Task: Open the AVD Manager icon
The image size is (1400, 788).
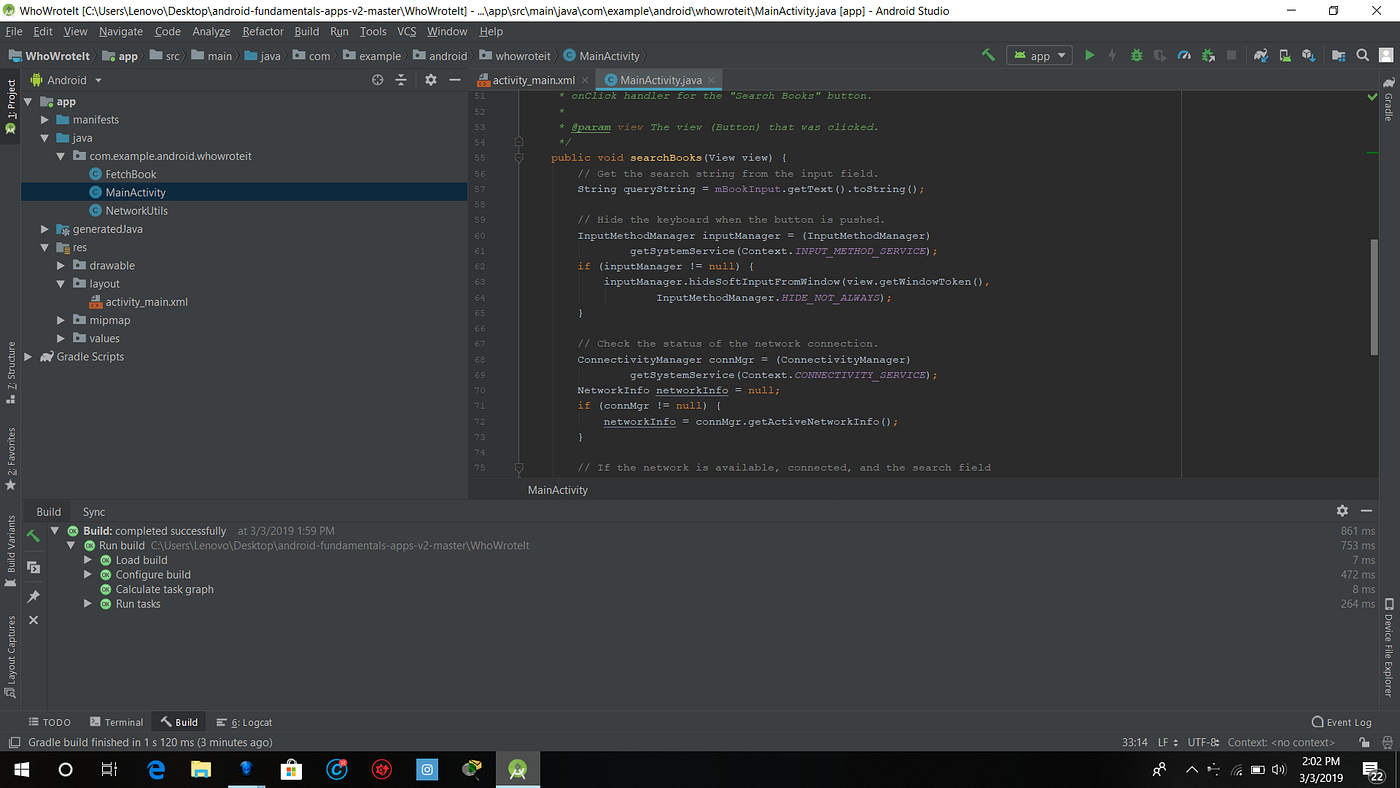Action: coord(1283,55)
